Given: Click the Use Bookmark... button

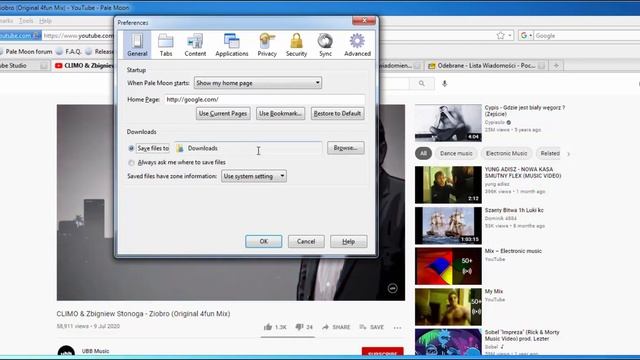Looking at the screenshot, I should pos(280,113).
